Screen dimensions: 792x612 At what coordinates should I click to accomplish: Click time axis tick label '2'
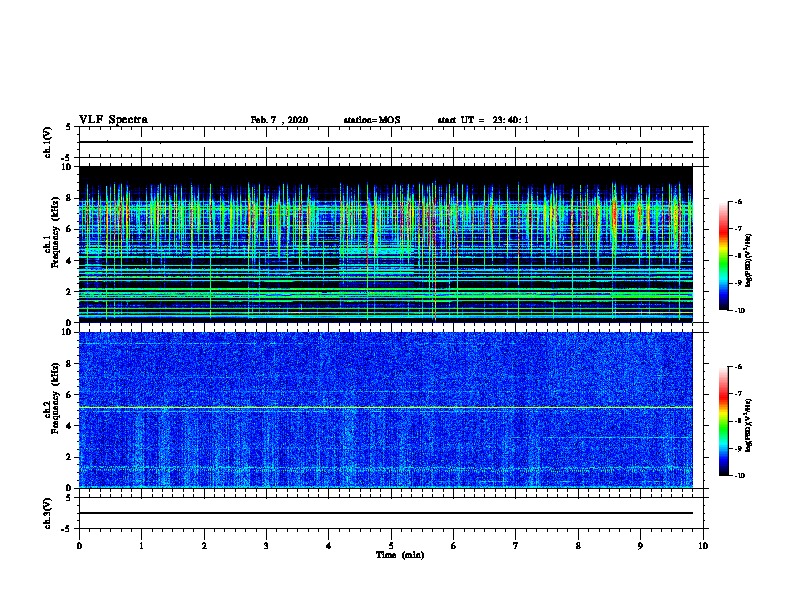204,546
